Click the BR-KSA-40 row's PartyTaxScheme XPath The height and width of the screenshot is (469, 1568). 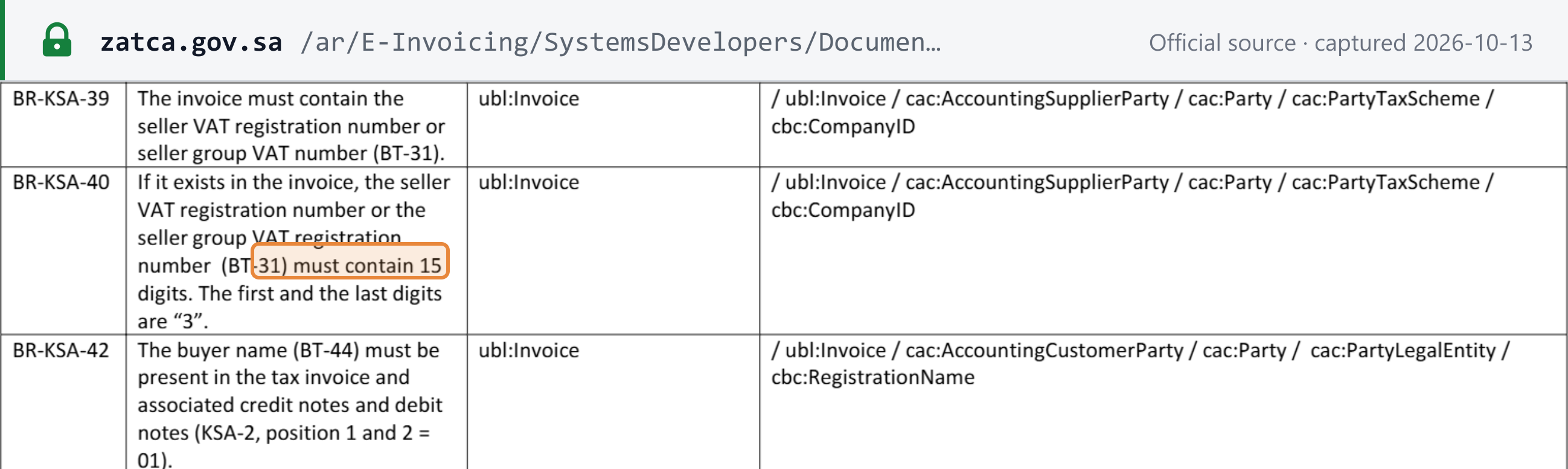click(x=1132, y=196)
